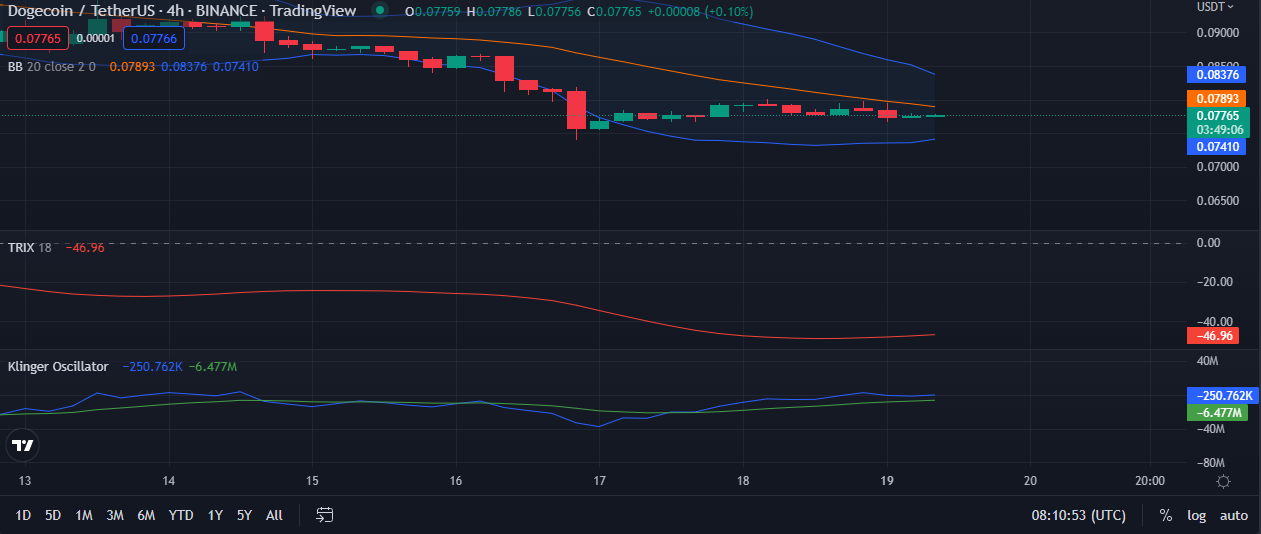Select the 5Y time range
The height and width of the screenshot is (534, 1261).
[x=244, y=515]
